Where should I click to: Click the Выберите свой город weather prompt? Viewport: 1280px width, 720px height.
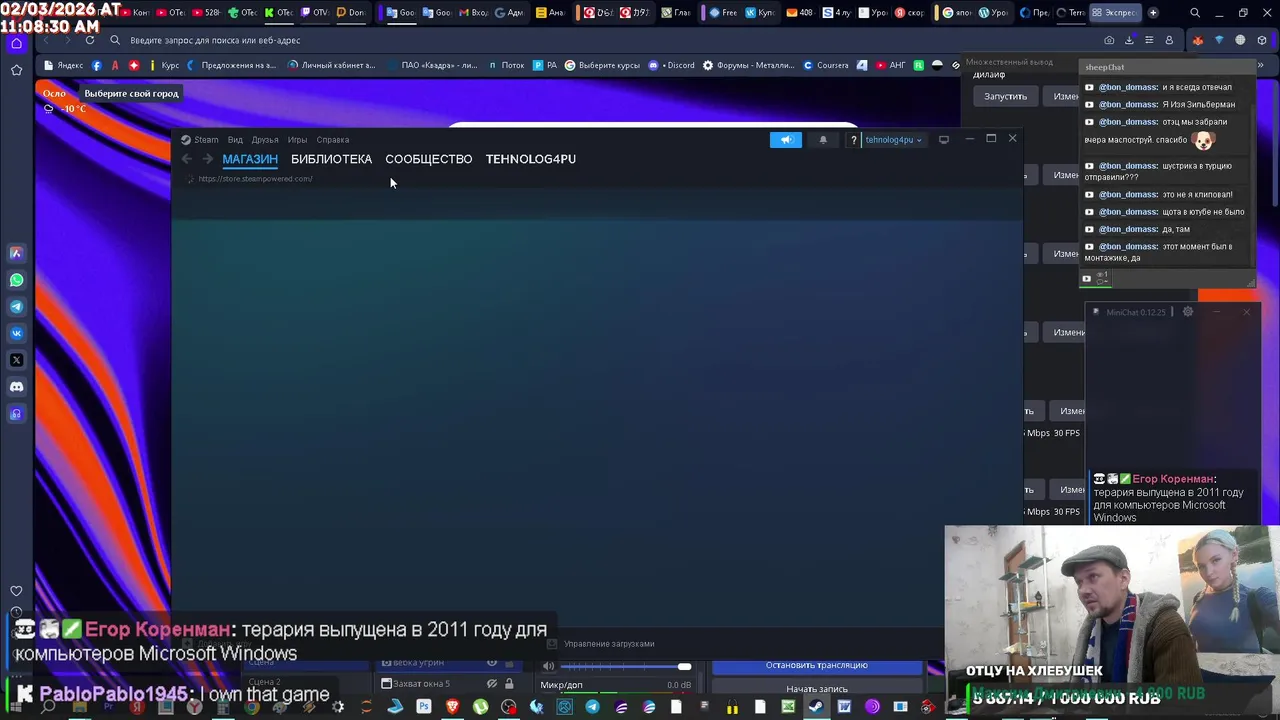[x=131, y=93]
